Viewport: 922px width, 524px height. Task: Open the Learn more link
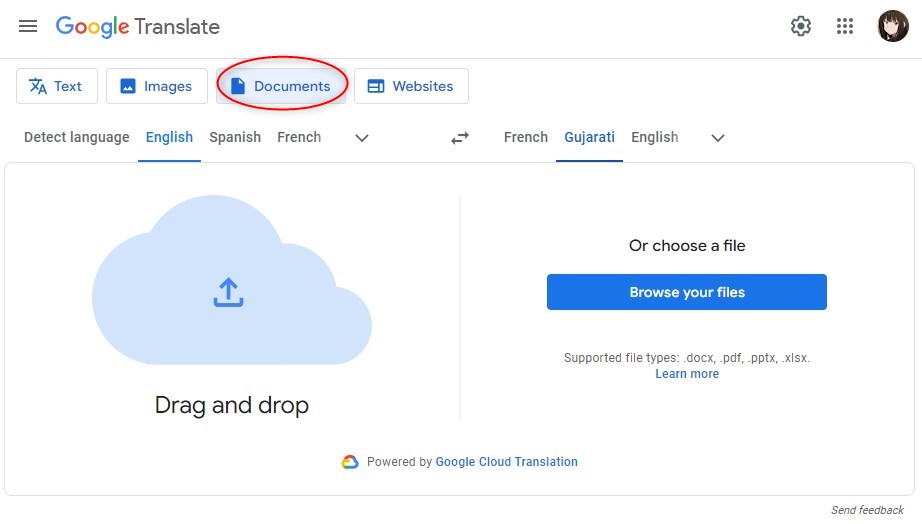point(687,374)
